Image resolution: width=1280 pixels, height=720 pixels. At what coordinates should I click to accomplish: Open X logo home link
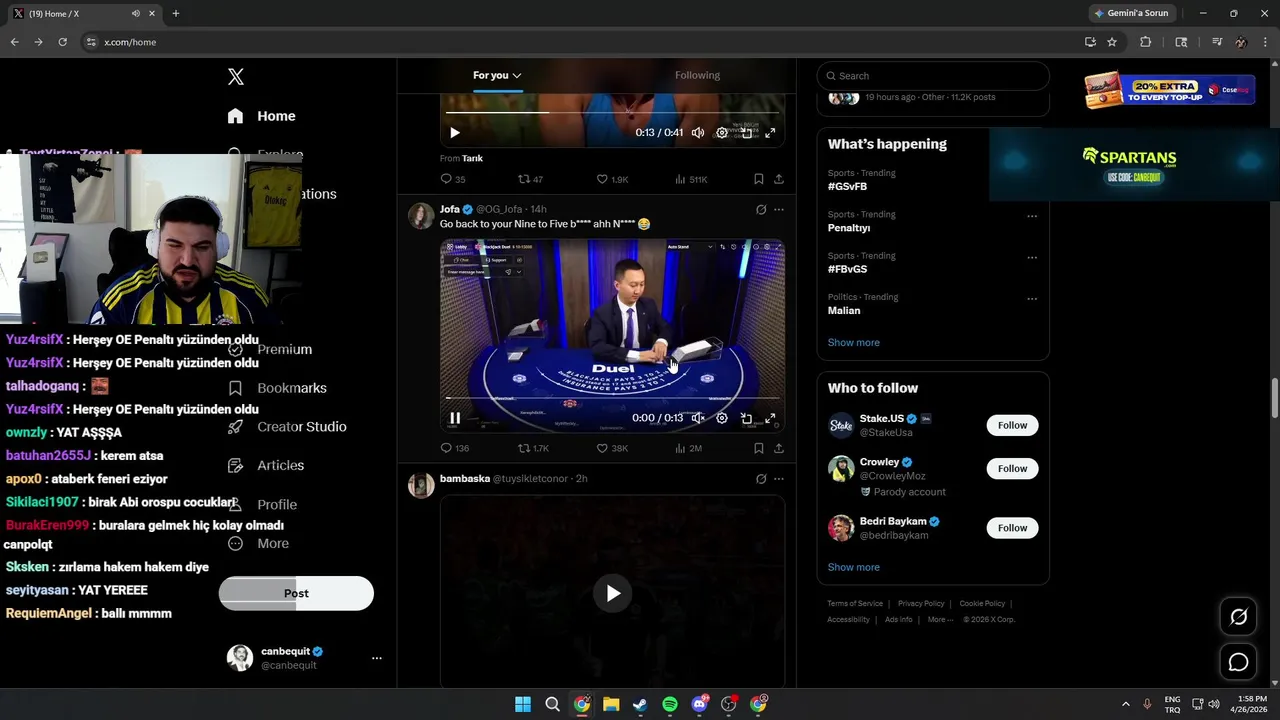click(x=236, y=77)
